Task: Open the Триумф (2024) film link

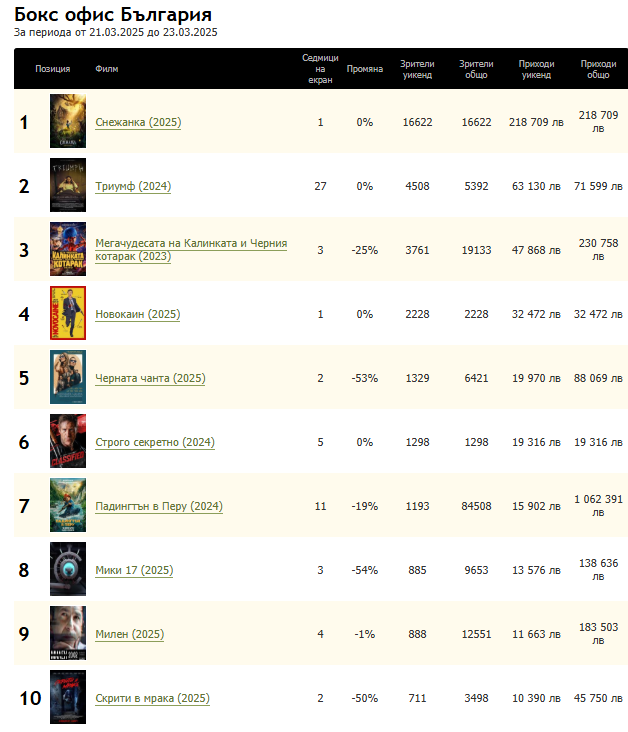Action: pos(133,186)
